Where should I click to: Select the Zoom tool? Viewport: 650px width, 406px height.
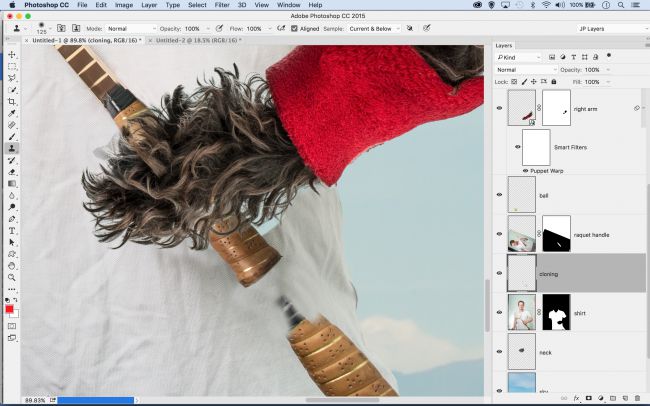(12, 278)
